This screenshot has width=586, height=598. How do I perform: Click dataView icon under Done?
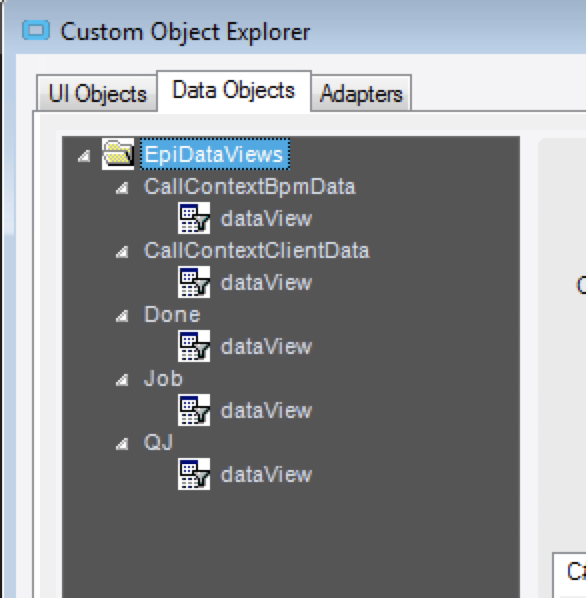(194, 346)
